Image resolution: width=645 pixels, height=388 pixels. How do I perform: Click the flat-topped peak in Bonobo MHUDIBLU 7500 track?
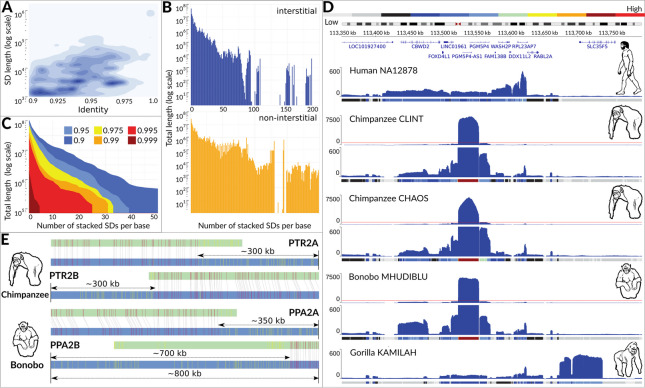point(469,290)
